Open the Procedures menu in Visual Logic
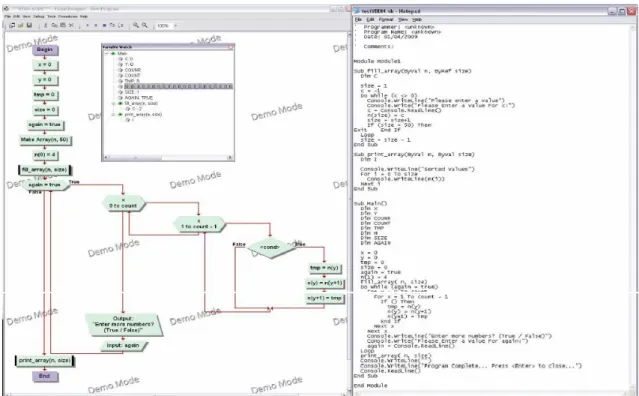The height and width of the screenshot is (396, 639). click(68, 16)
